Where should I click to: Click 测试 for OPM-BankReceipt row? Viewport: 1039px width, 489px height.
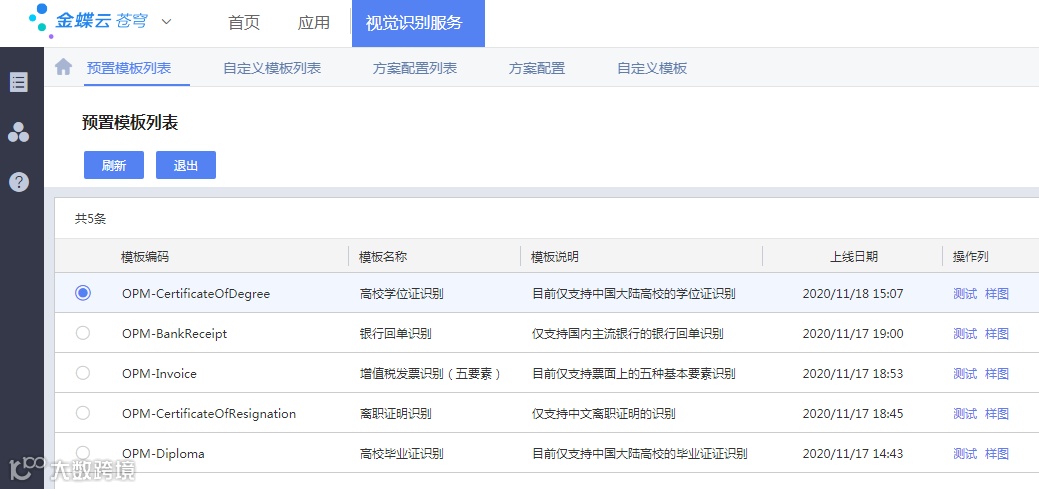coord(965,334)
